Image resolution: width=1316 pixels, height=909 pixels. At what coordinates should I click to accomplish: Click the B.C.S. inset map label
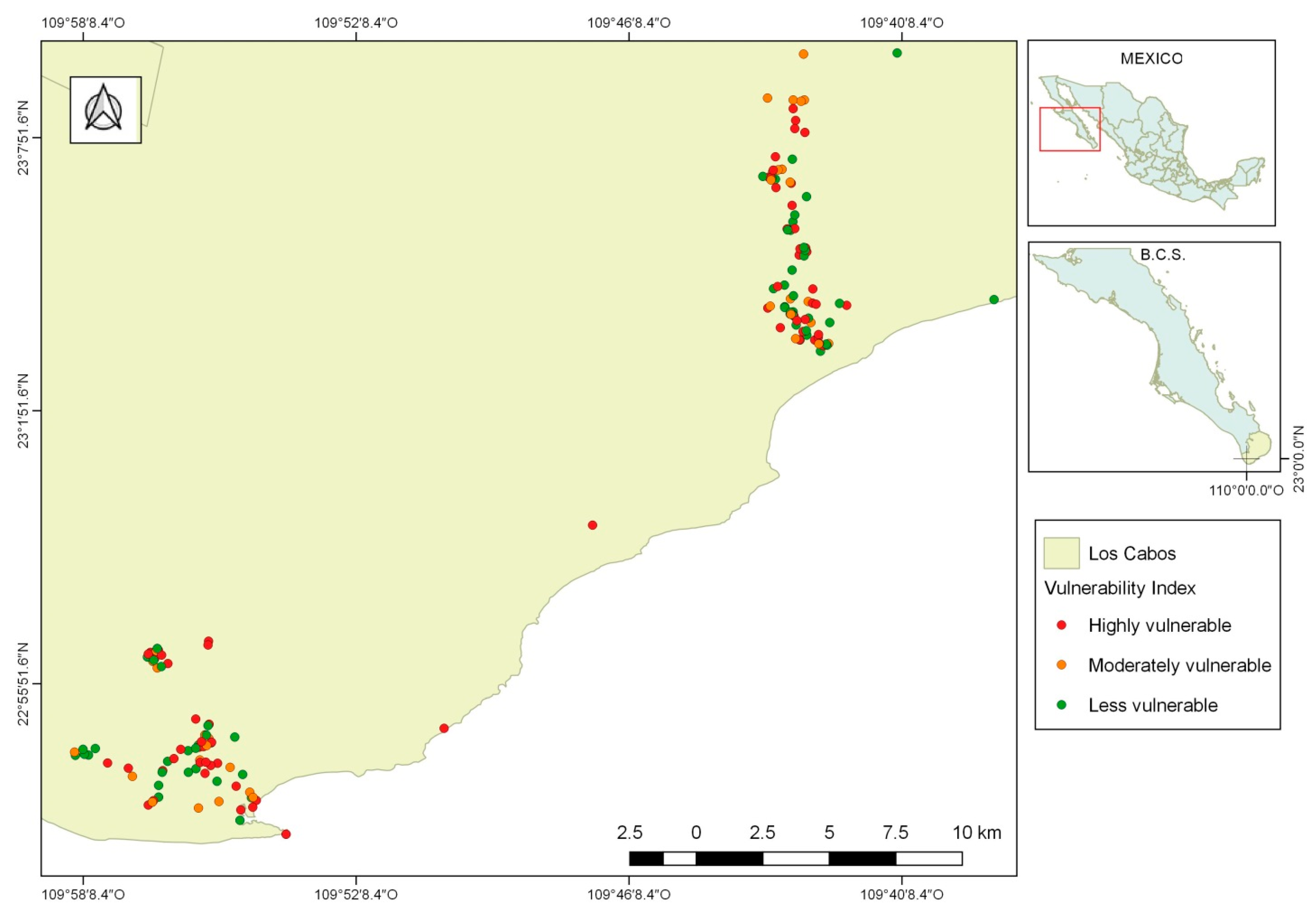(x=1162, y=255)
